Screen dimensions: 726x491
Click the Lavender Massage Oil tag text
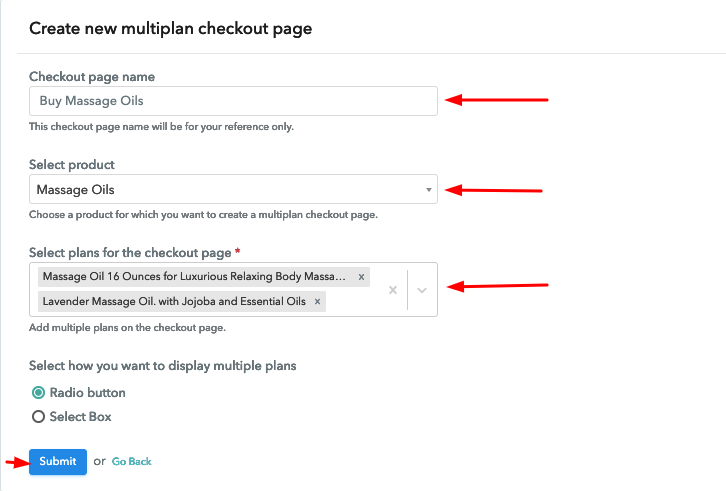coord(174,302)
